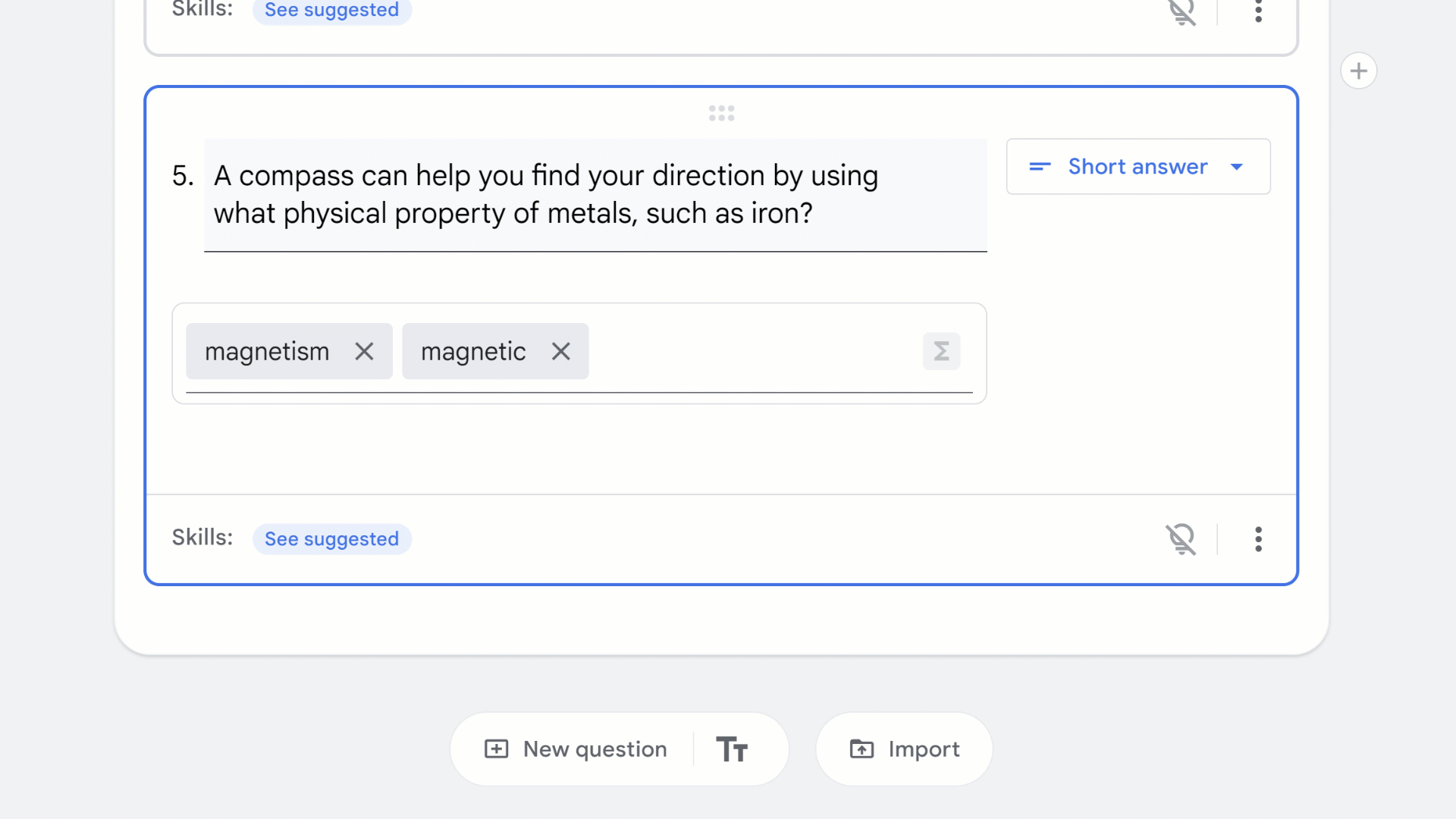Image resolution: width=1456 pixels, height=819 pixels.
Task: Click 'See suggested' skills for question 5
Action: pos(331,539)
